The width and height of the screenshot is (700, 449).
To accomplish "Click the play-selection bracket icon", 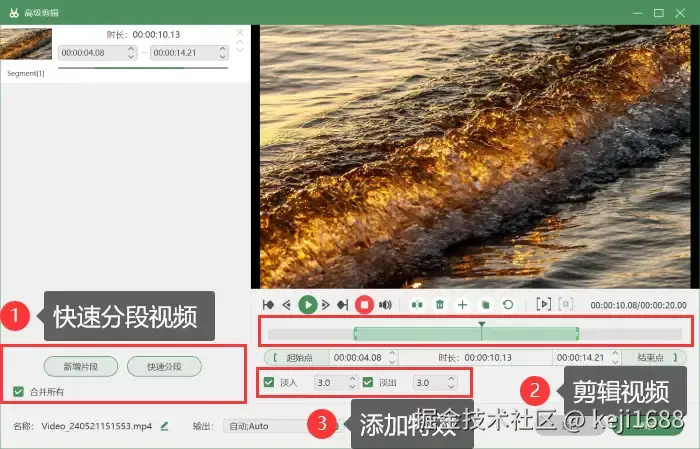I will 543,304.
